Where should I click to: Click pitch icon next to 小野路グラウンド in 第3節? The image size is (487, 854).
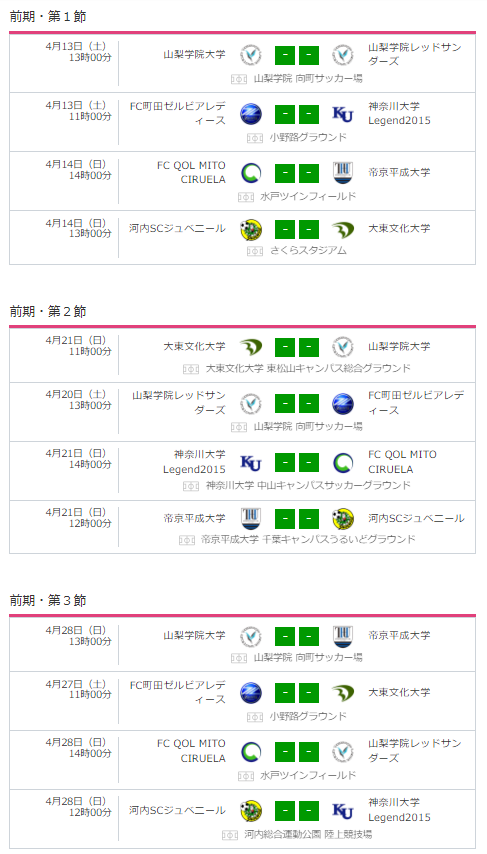[x=255, y=717]
